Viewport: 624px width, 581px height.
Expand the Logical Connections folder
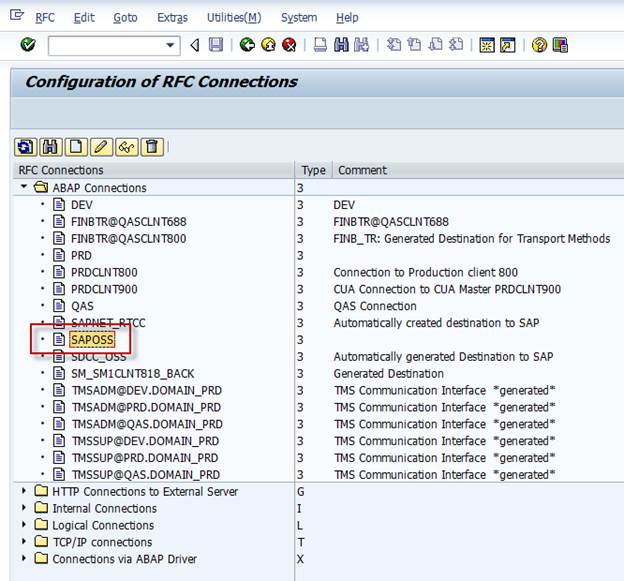click(24, 524)
